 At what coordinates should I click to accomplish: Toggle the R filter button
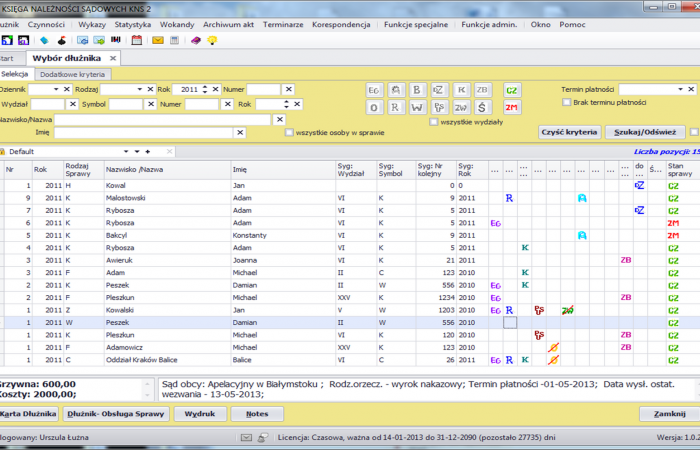[x=395, y=107]
